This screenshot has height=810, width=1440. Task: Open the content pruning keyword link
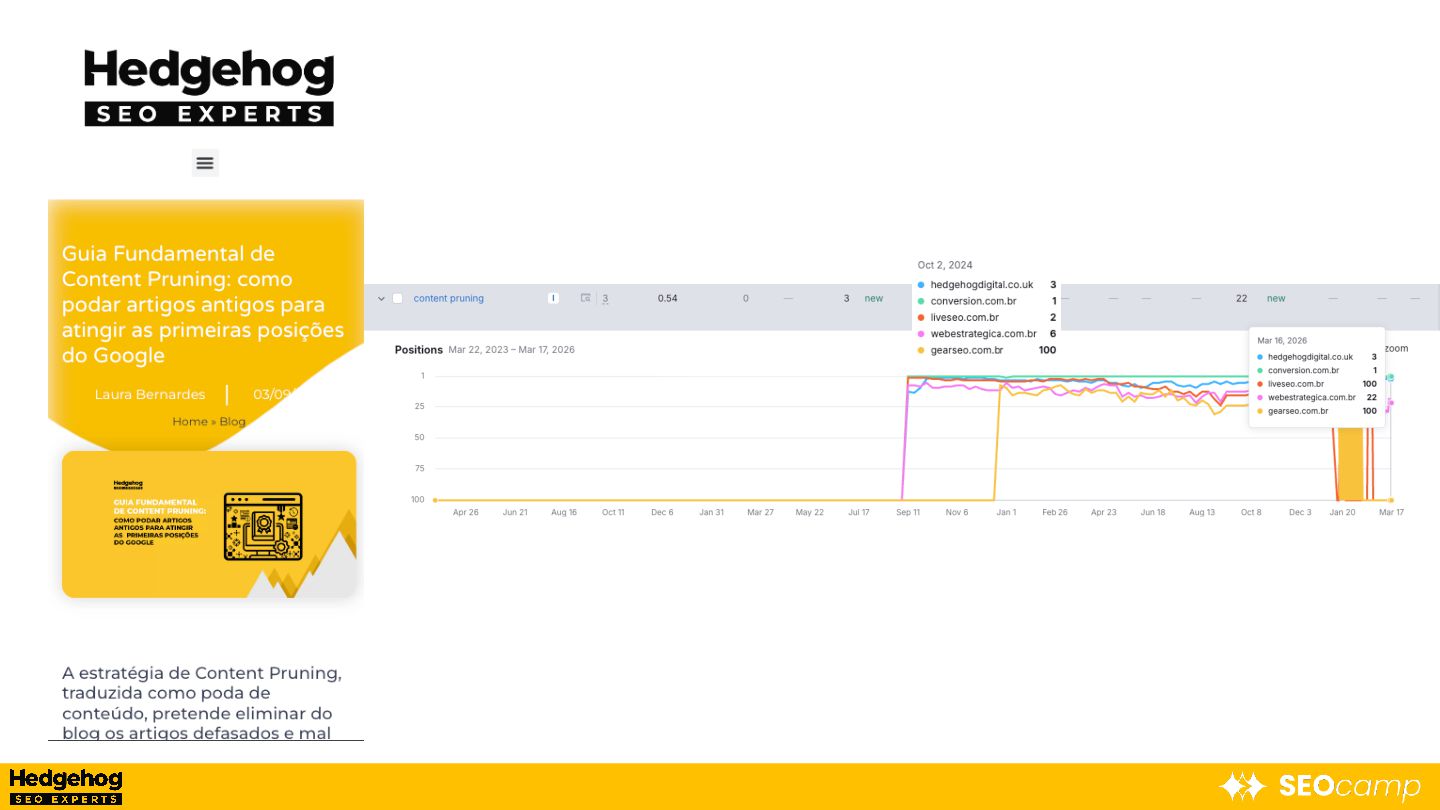[448, 298]
